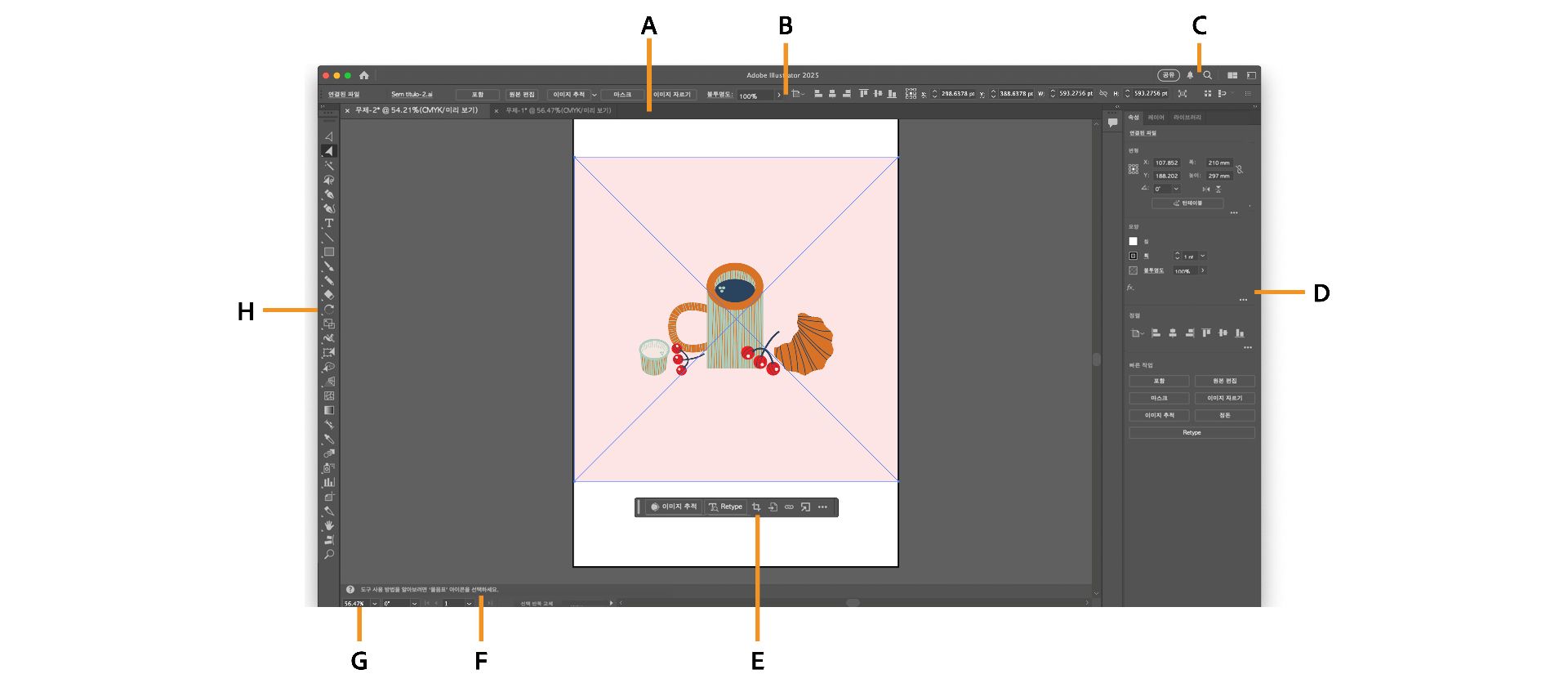
Task: Click the reference point grid in the control bar
Action: [x=911, y=94]
